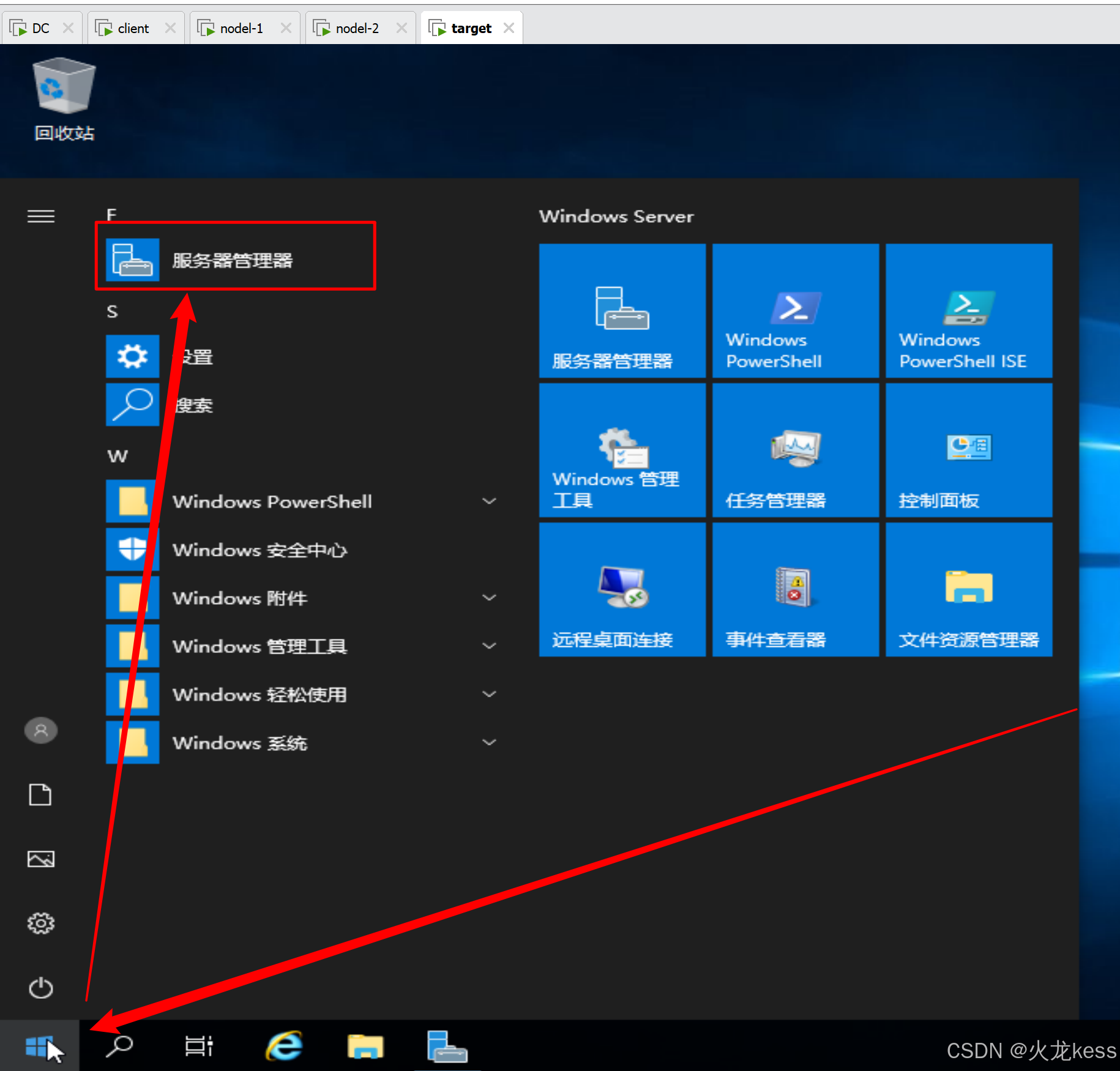Open the 任务管理器 tile
The width and height of the screenshot is (1120, 1071).
click(x=795, y=450)
